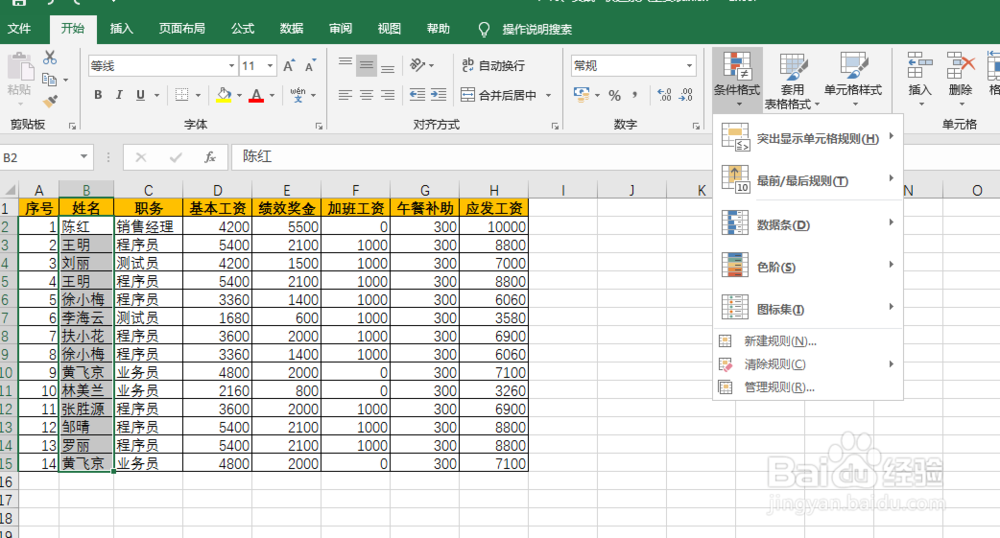
Task: Open 套用表格格式 table format gallery
Action: 793,78
